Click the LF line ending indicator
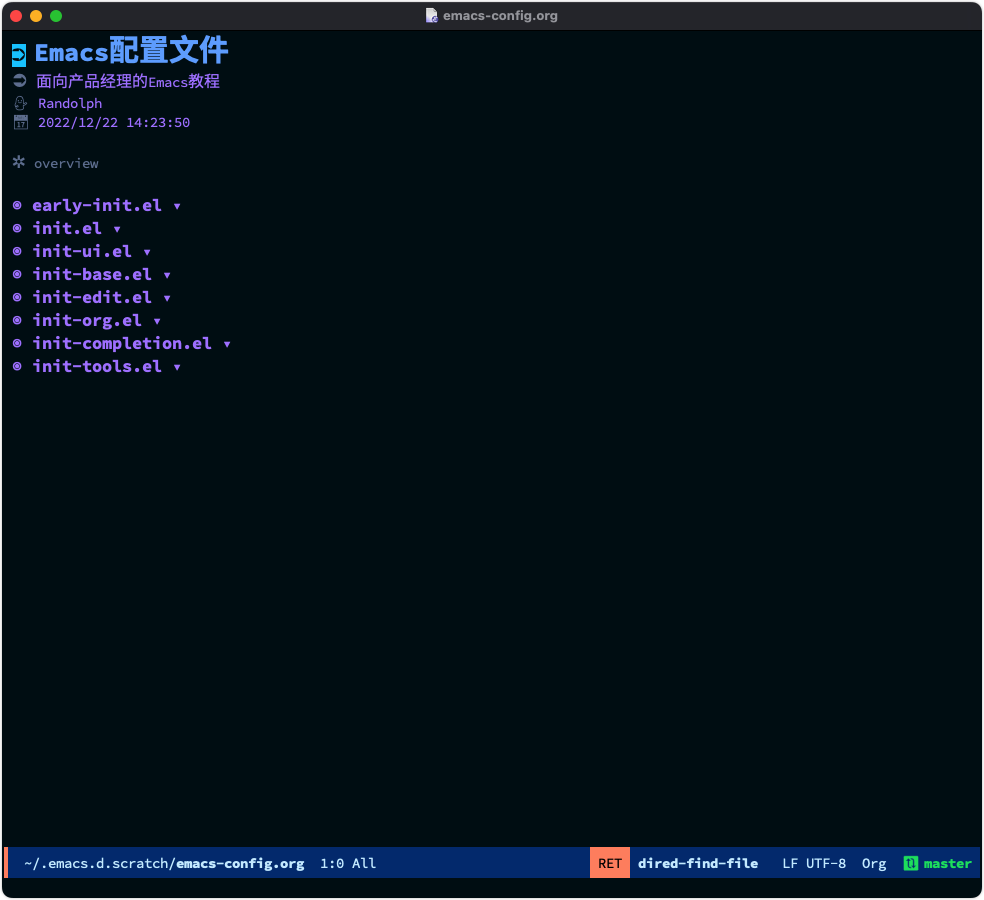 coord(789,864)
